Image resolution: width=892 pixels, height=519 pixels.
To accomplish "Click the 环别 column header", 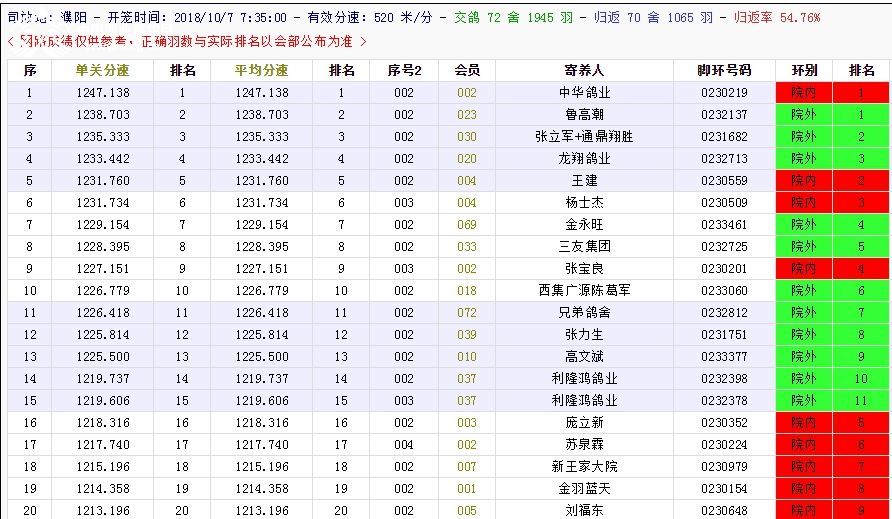I will pos(804,70).
